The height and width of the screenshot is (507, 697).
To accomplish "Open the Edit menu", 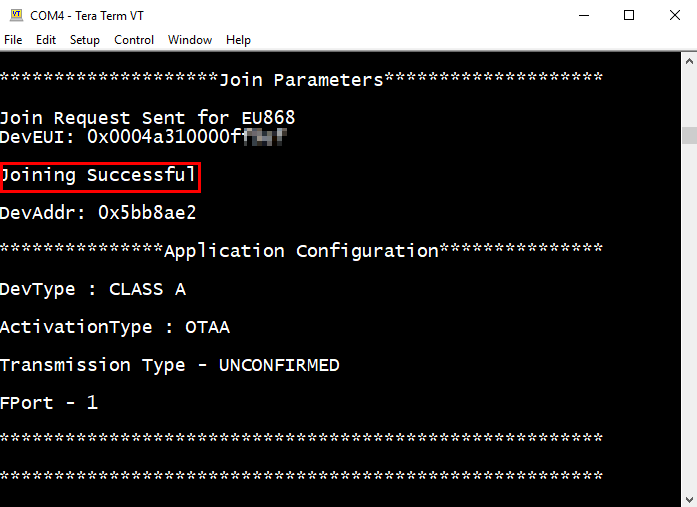I will point(46,40).
